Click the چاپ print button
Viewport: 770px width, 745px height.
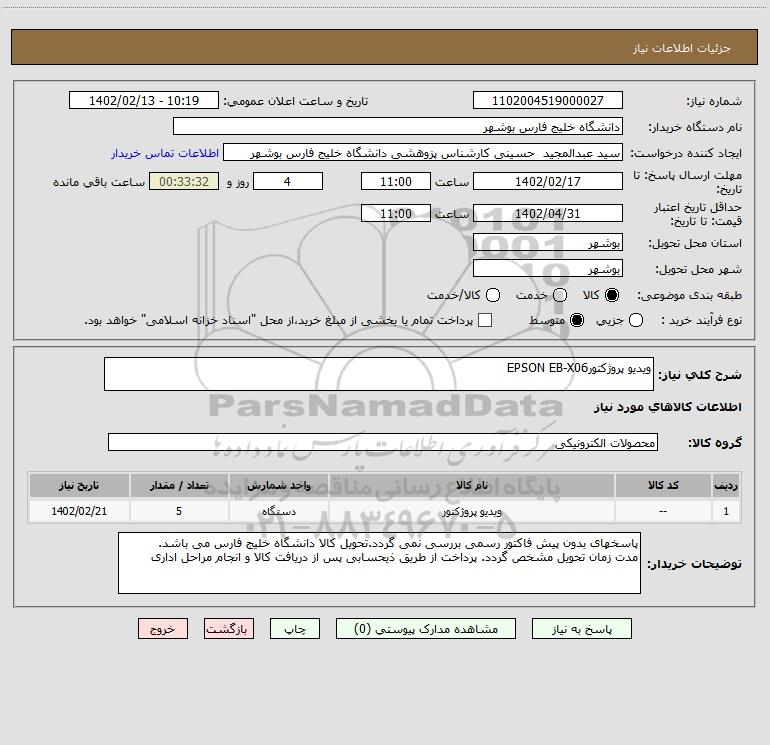[295, 629]
